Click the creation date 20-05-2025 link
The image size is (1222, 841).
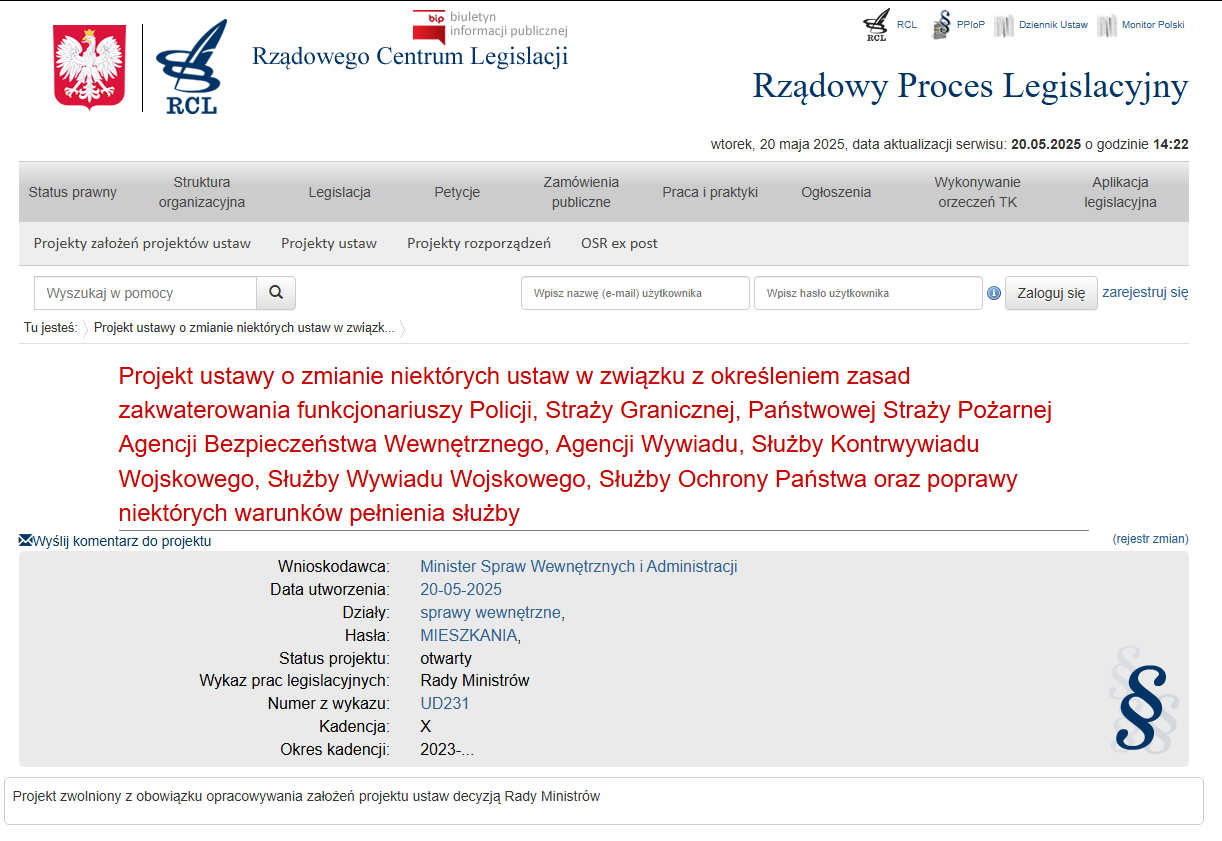coord(461,589)
